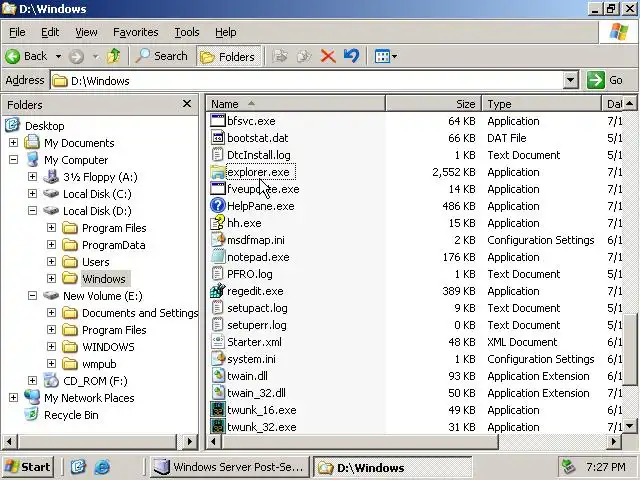
Task: Select the Desktop tree item
Action: [x=44, y=126]
